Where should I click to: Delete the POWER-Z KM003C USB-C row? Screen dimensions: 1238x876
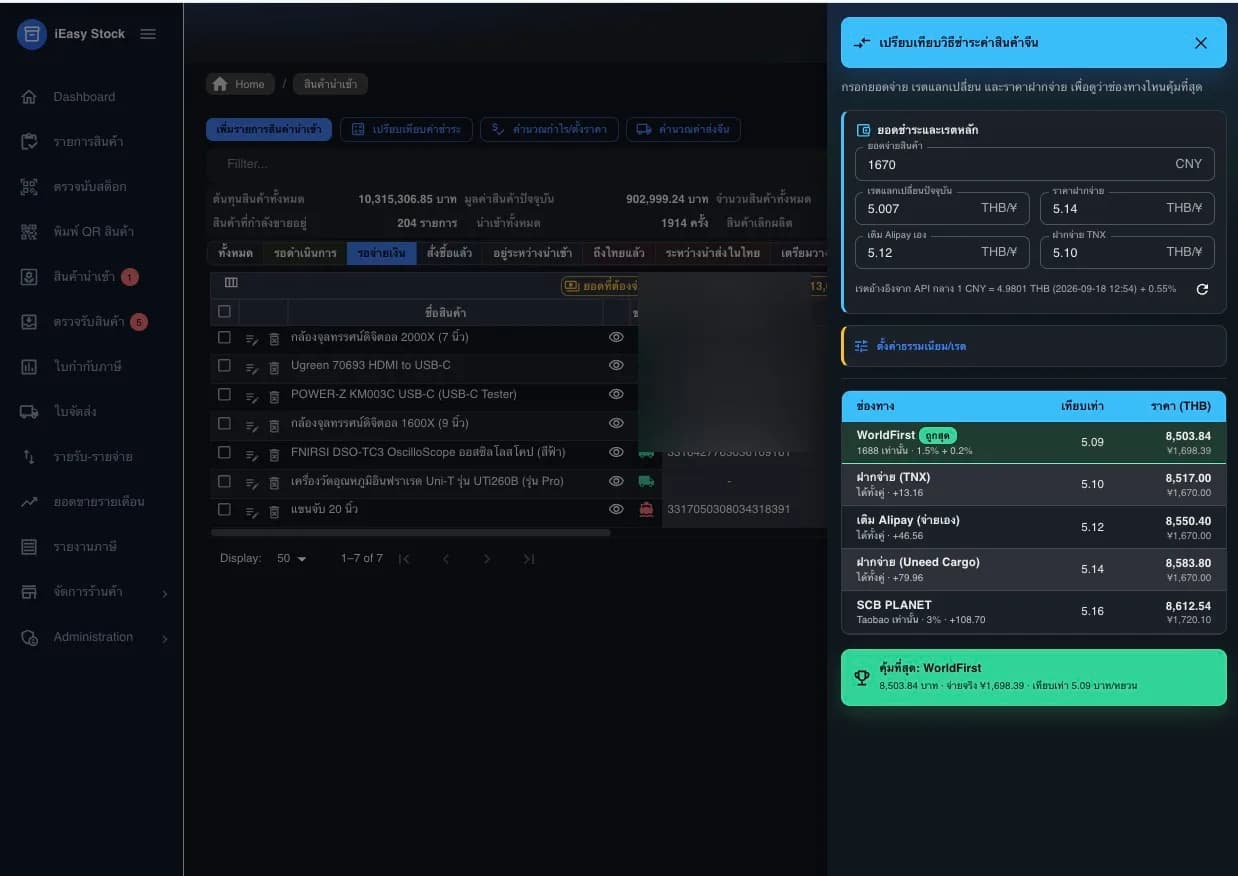(x=274, y=396)
